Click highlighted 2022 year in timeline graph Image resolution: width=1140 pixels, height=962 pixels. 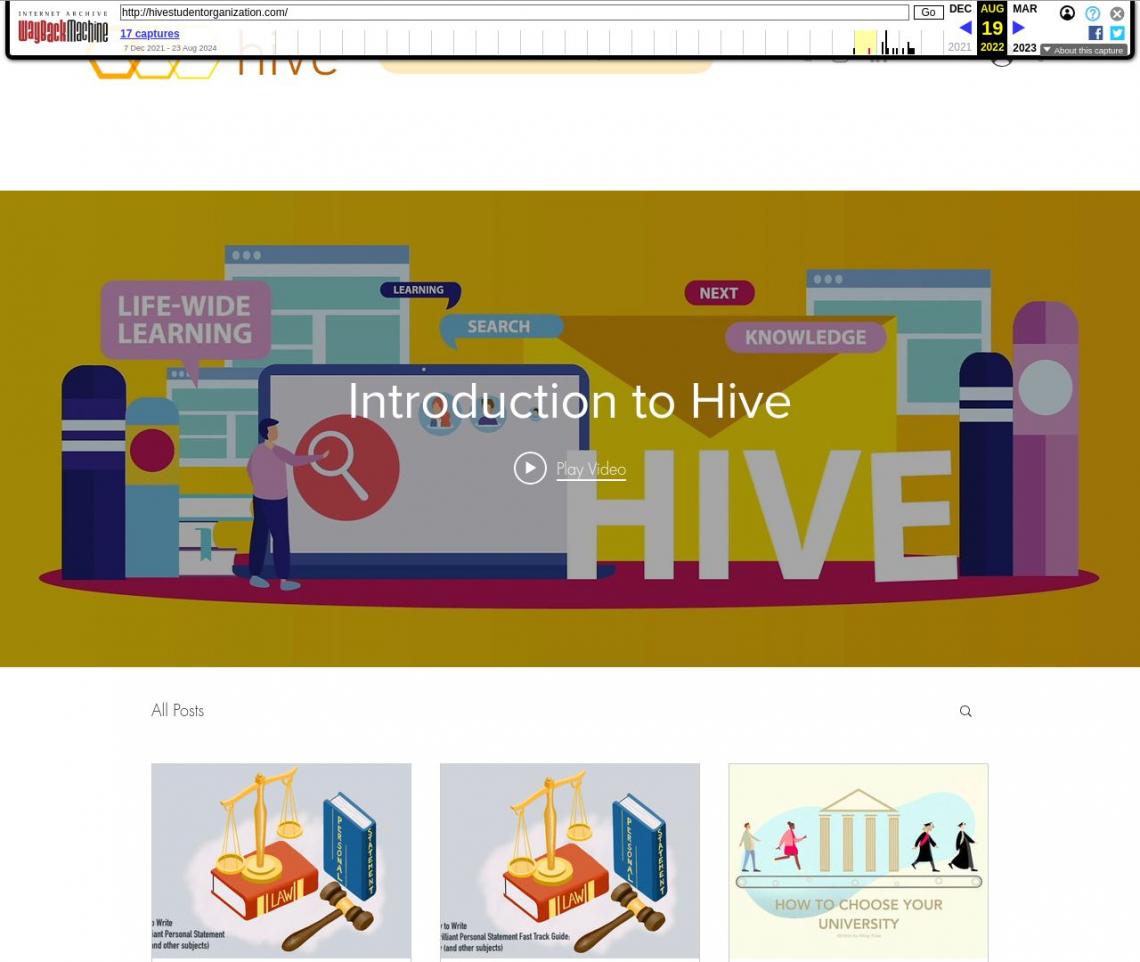click(865, 43)
